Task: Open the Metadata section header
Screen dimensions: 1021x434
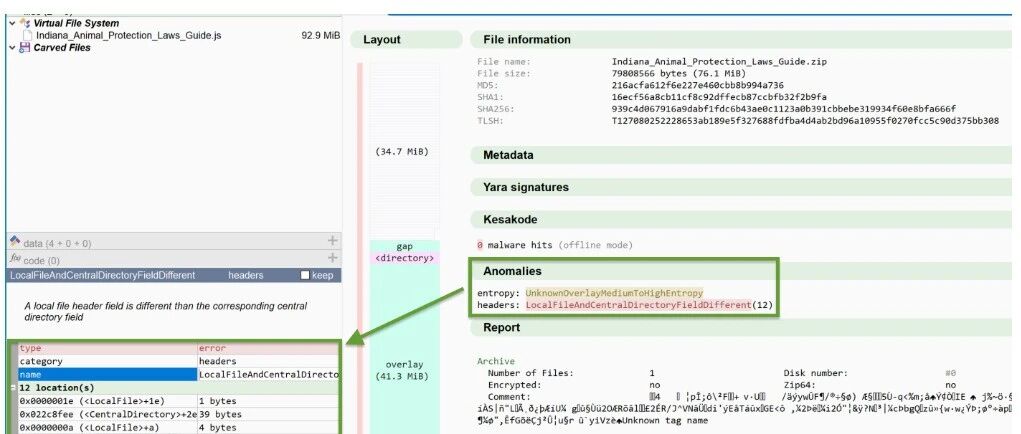Action: point(741,156)
